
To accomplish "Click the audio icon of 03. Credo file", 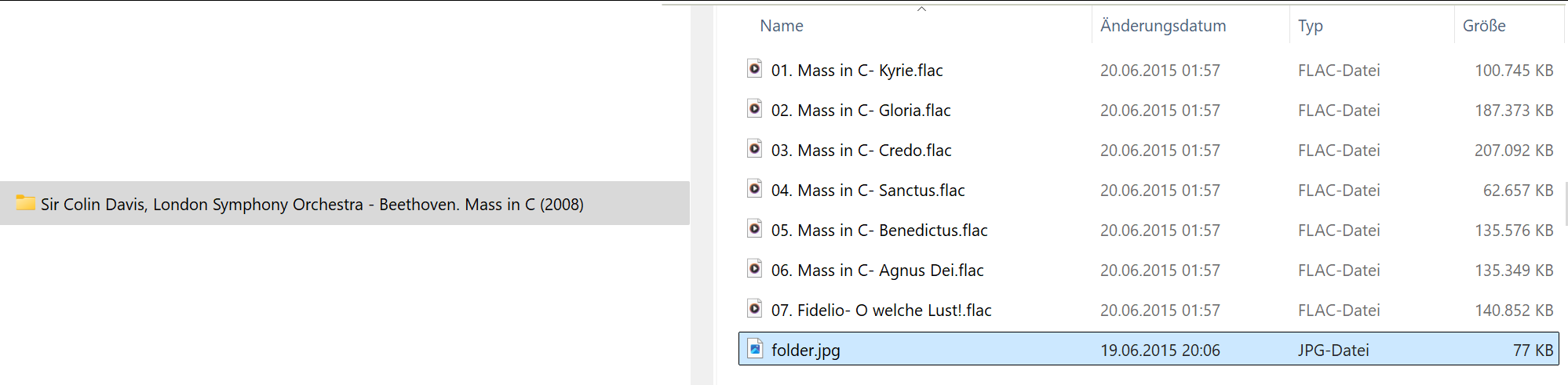I will (x=754, y=149).
